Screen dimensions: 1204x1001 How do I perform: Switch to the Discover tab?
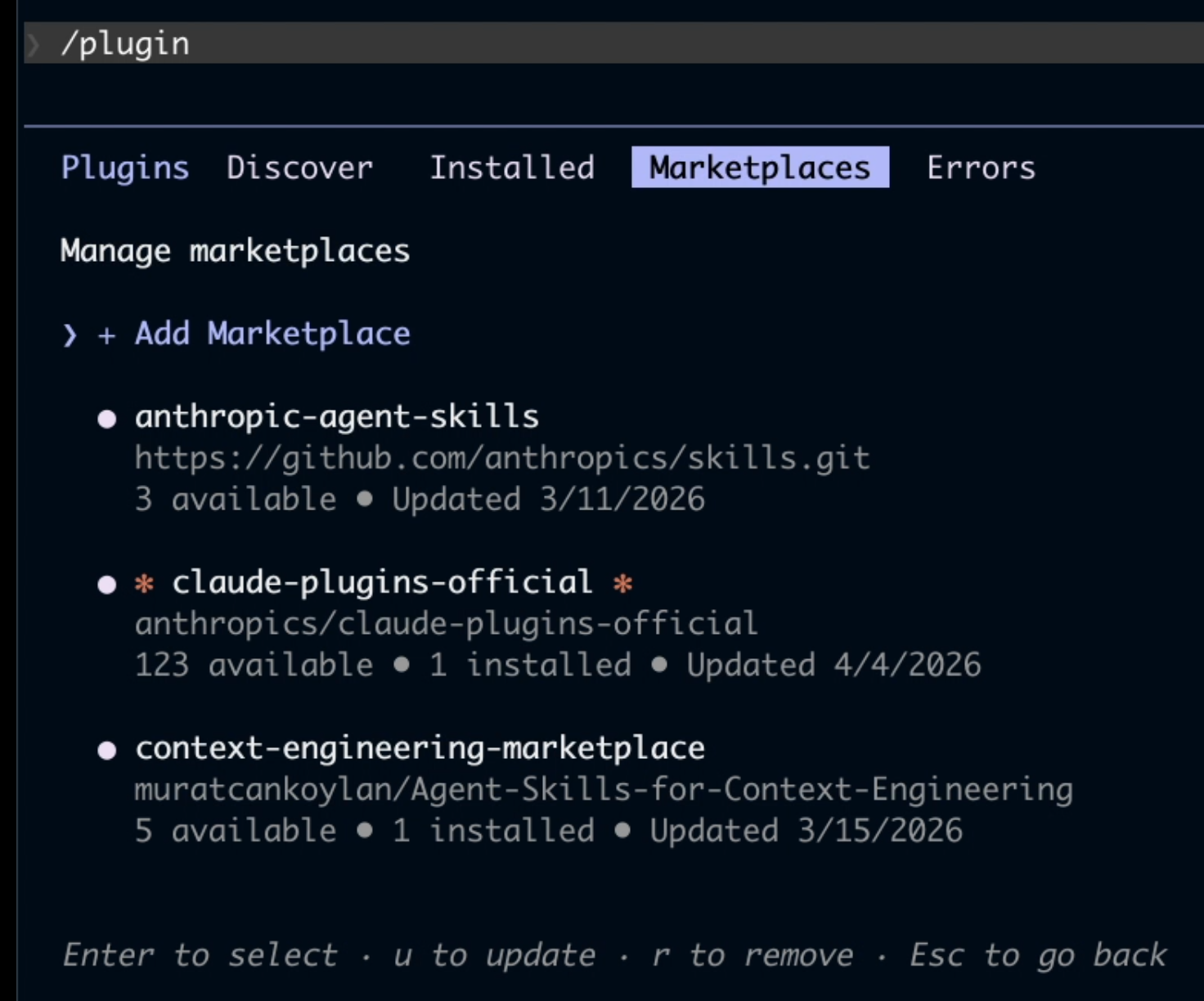[299, 168]
